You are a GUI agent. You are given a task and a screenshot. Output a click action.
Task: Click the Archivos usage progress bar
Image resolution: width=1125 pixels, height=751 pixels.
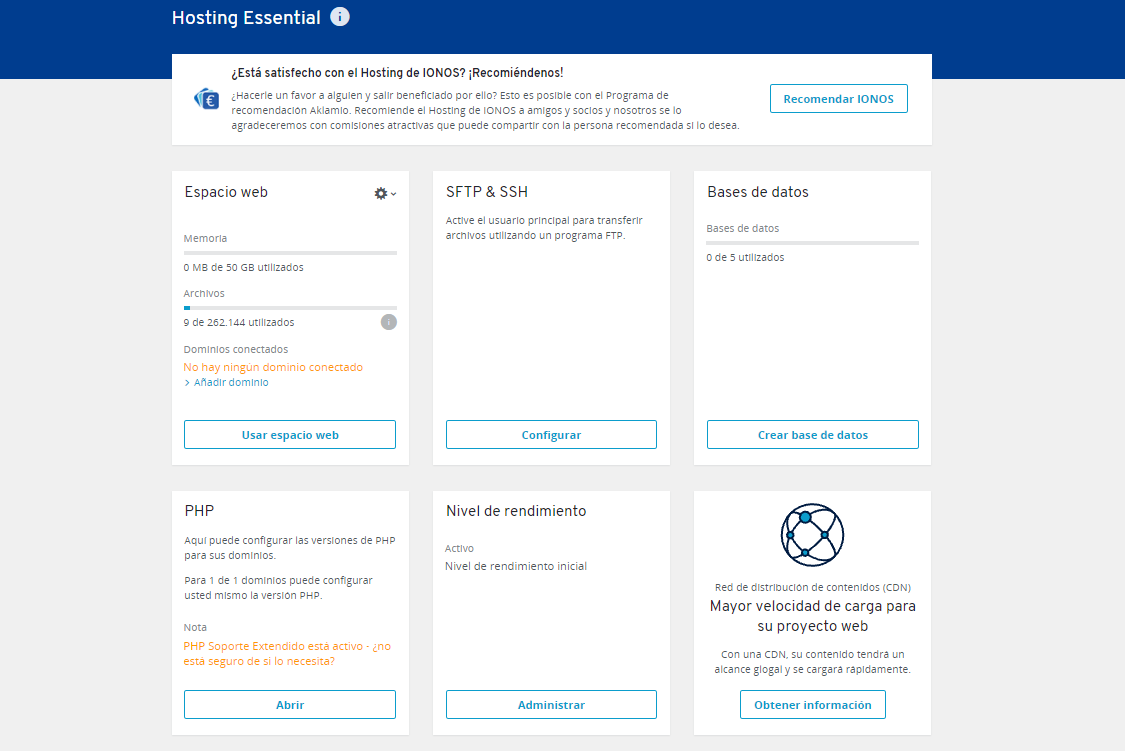pos(290,308)
